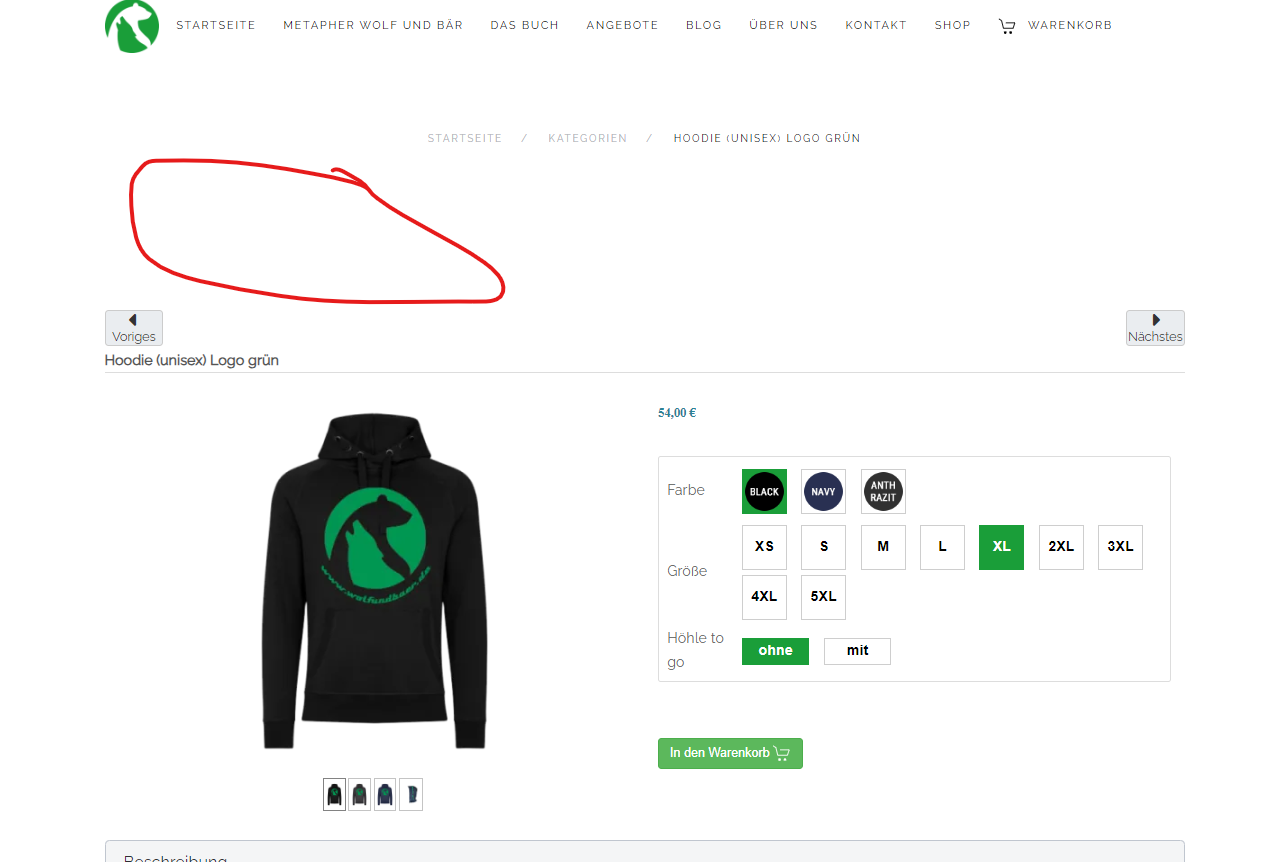The width and height of the screenshot is (1277, 862).
Task: Pick the Anthrazit color swatch
Action: tap(883, 492)
